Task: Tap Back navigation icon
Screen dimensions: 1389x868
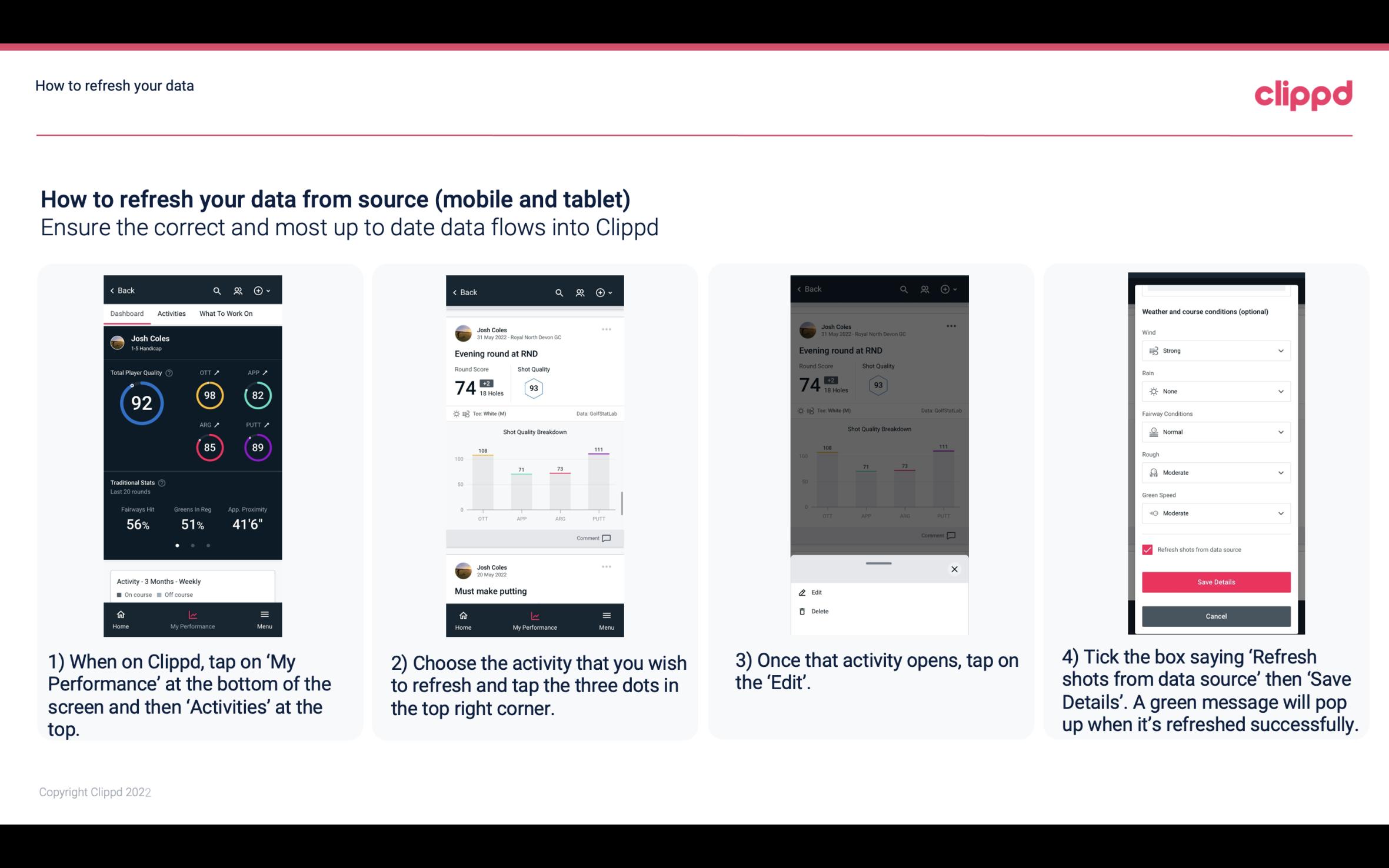Action: (112, 290)
